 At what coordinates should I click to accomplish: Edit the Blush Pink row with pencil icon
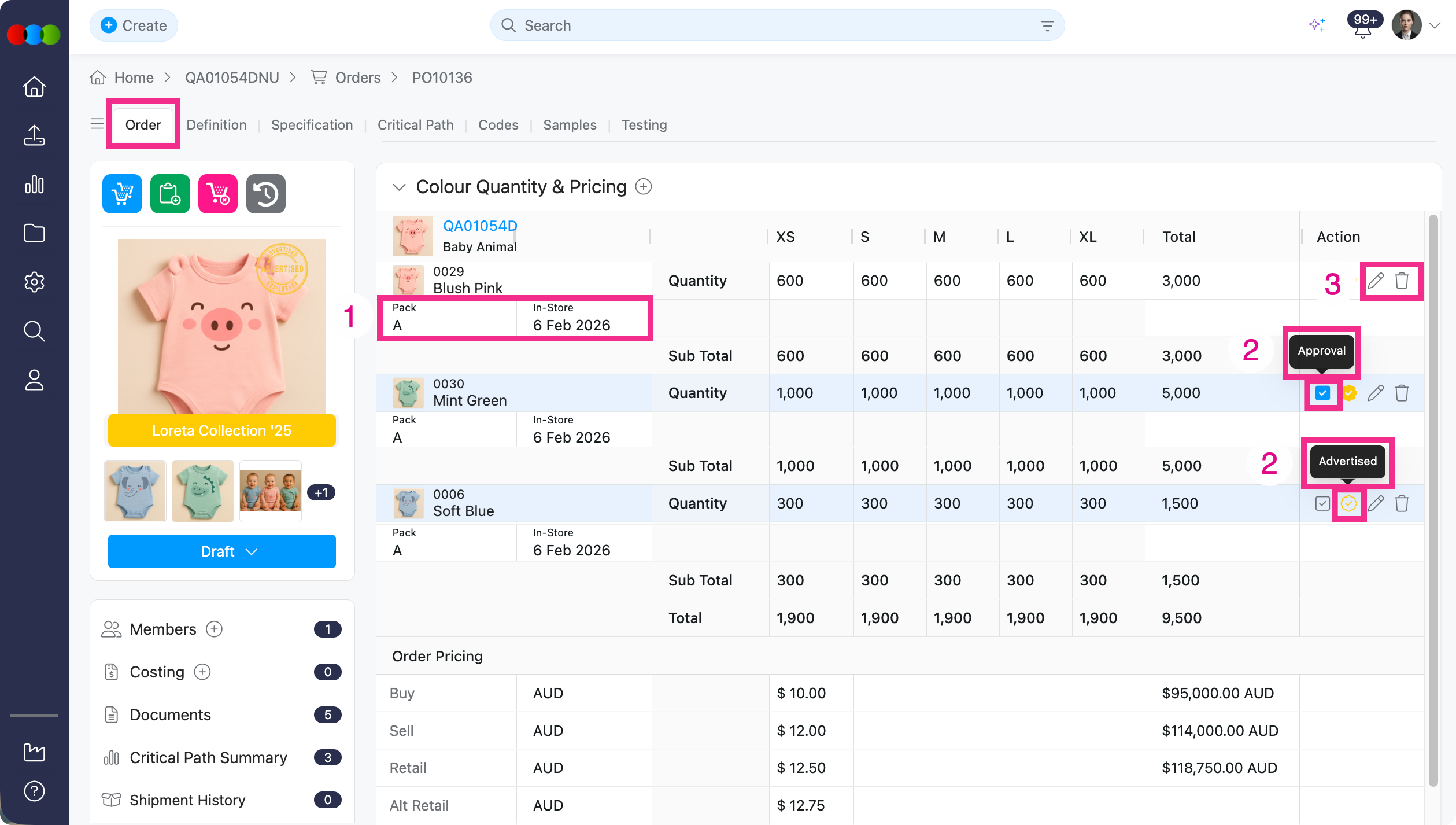pos(1376,281)
